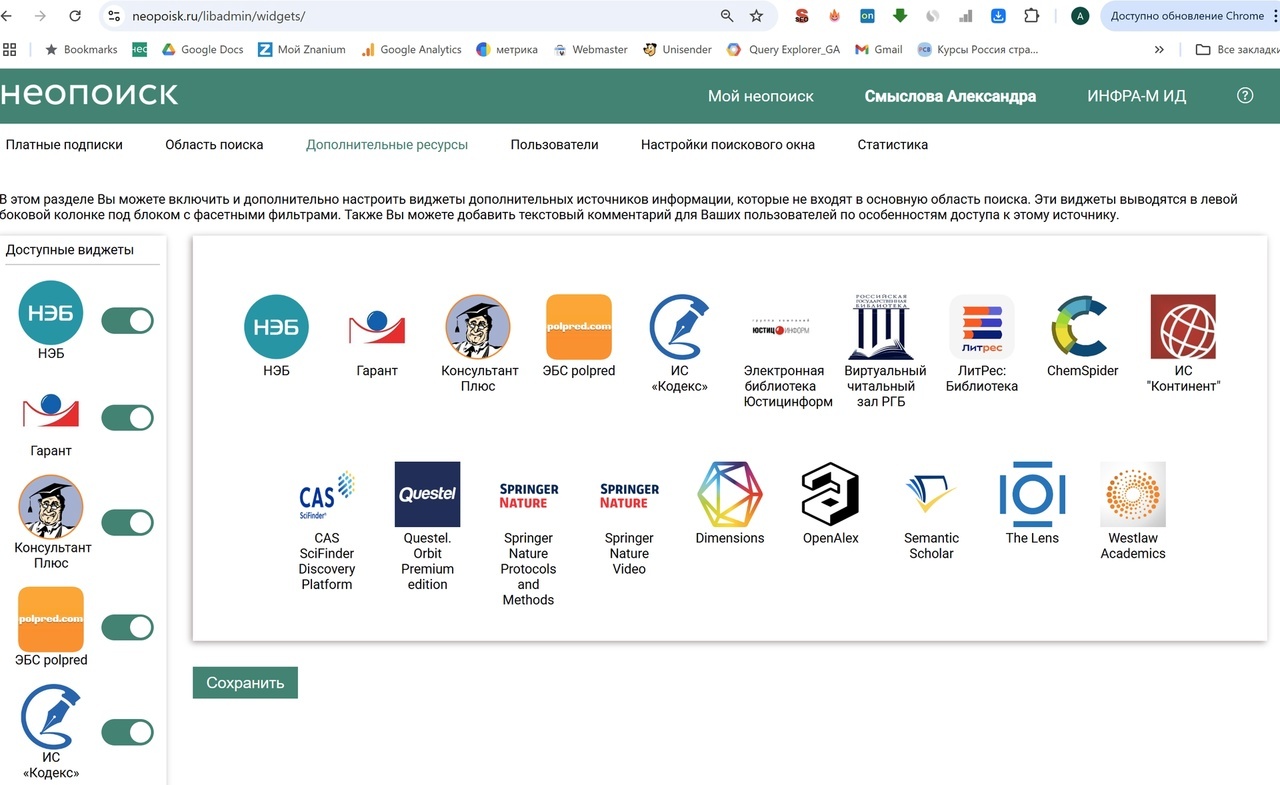Click the Dimensions colorful polygon icon

pos(729,494)
